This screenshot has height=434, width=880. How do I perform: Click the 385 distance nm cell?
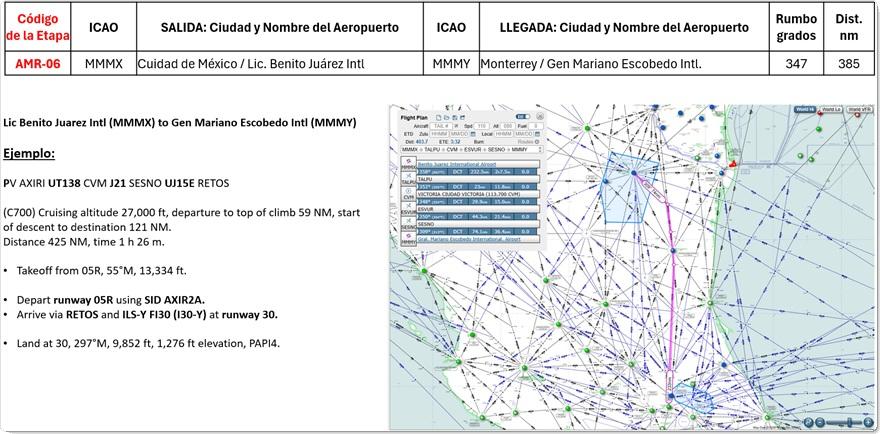849,63
